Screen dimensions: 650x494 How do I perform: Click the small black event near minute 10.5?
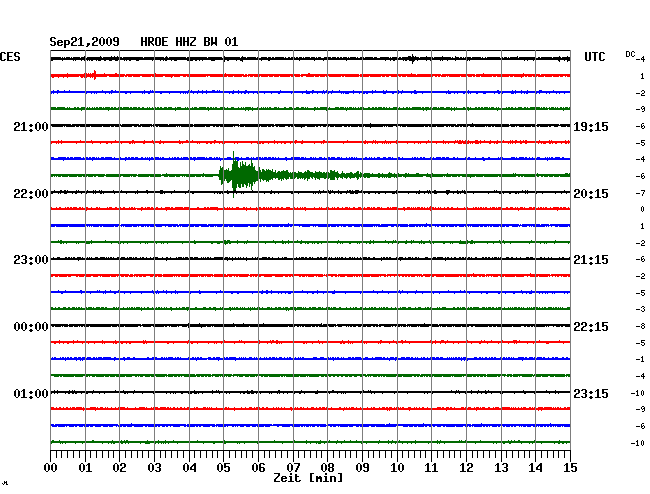pyautogui.click(x=412, y=59)
